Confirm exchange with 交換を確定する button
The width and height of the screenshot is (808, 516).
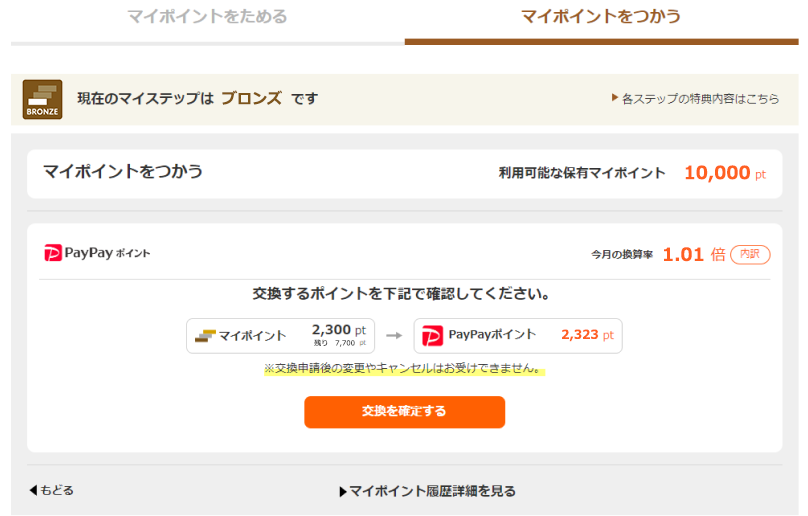click(x=405, y=412)
